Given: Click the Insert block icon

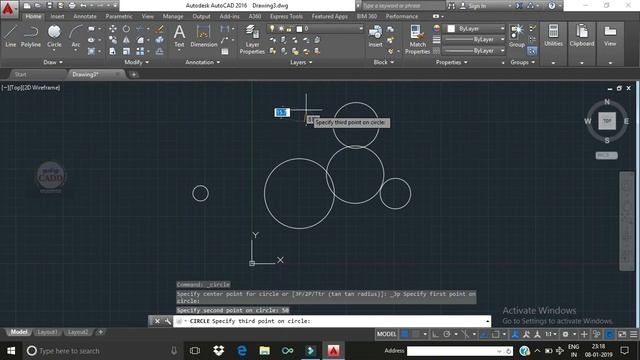Looking at the screenshot, I should click(x=375, y=36).
